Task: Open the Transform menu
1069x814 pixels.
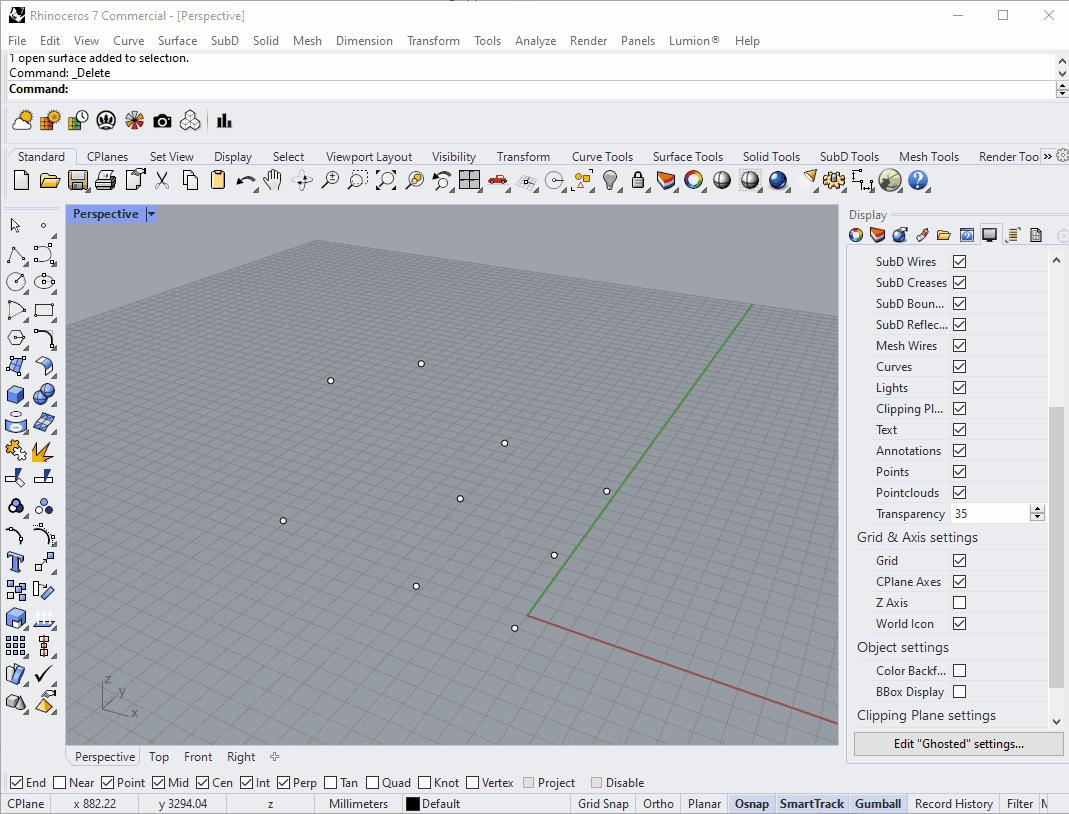Action: [433, 41]
